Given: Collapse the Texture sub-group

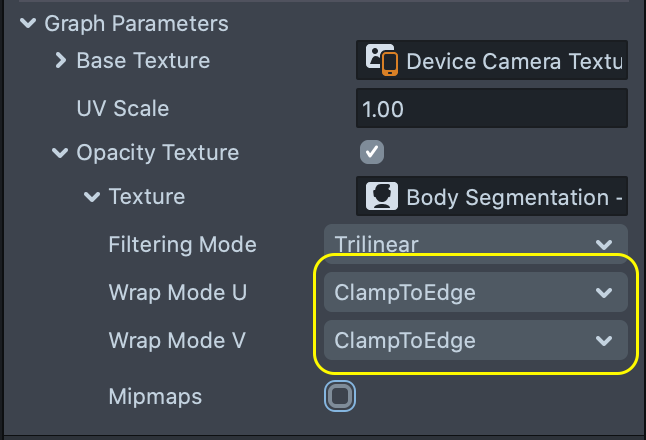Looking at the screenshot, I should pyautogui.click(x=92, y=197).
